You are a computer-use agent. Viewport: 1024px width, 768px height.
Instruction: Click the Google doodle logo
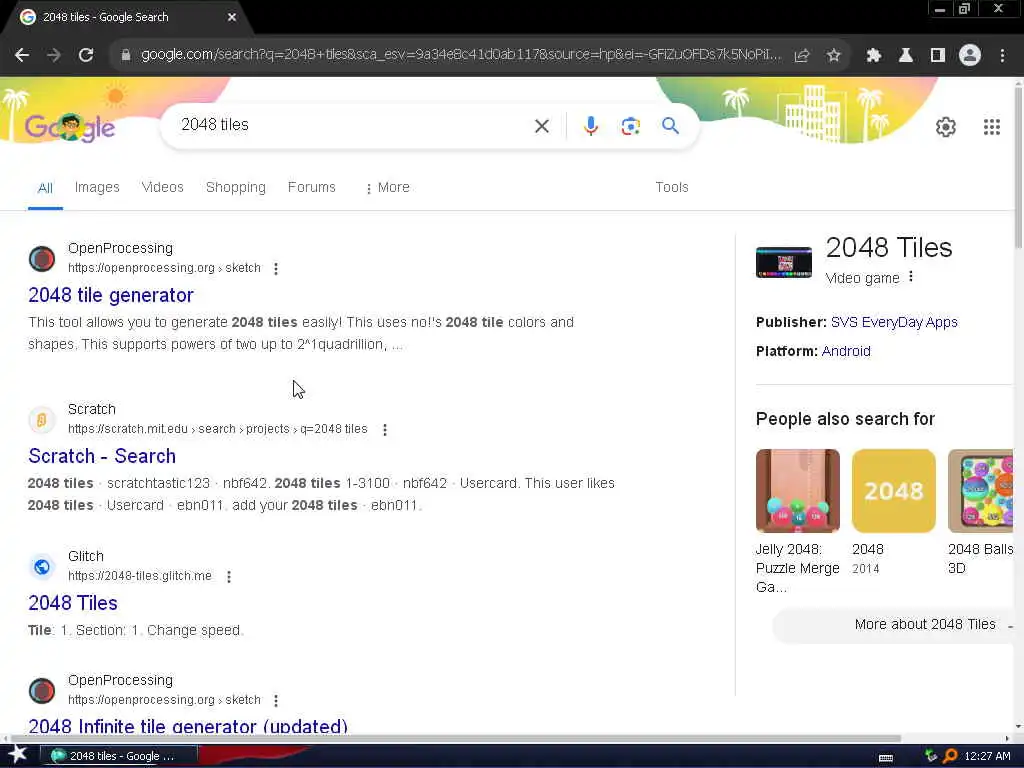[70, 127]
